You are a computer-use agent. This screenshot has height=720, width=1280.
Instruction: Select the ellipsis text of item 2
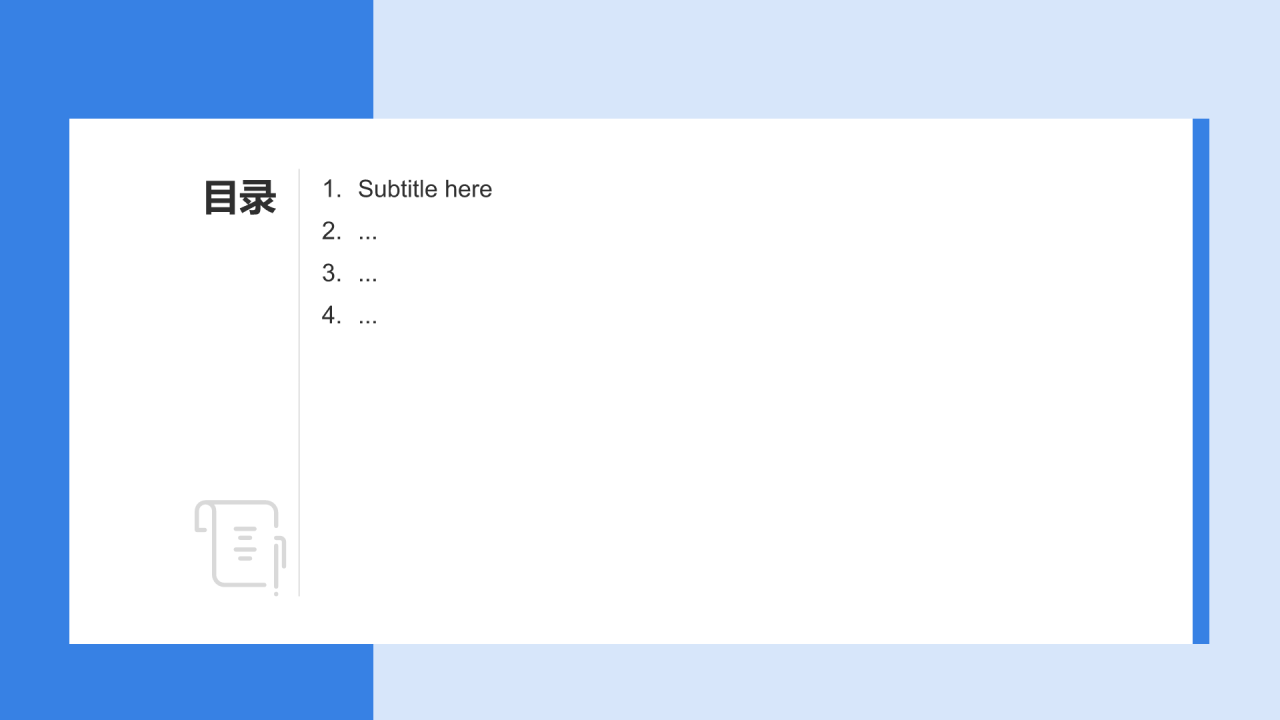(x=368, y=237)
